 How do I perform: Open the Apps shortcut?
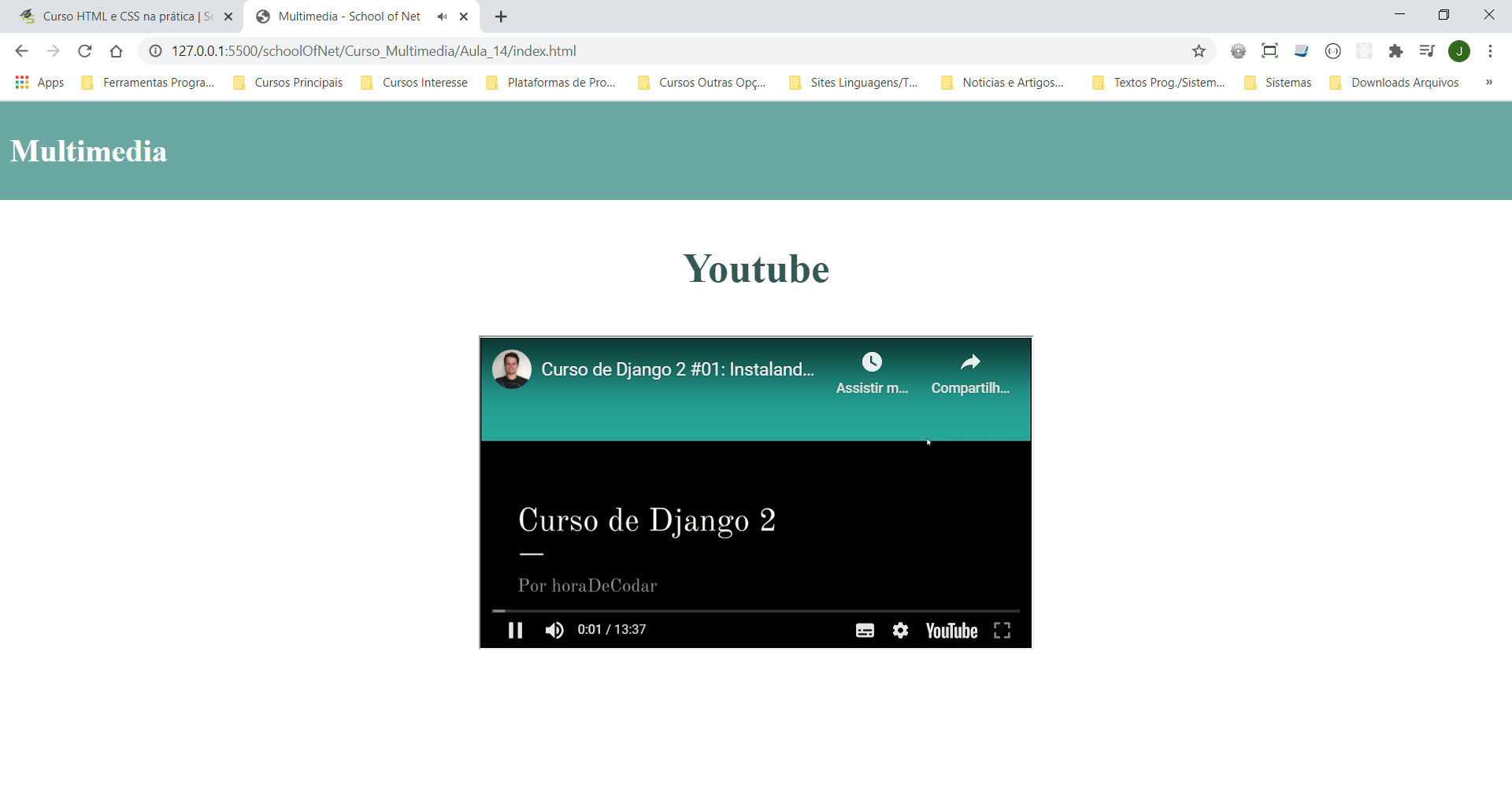(x=39, y=83)
